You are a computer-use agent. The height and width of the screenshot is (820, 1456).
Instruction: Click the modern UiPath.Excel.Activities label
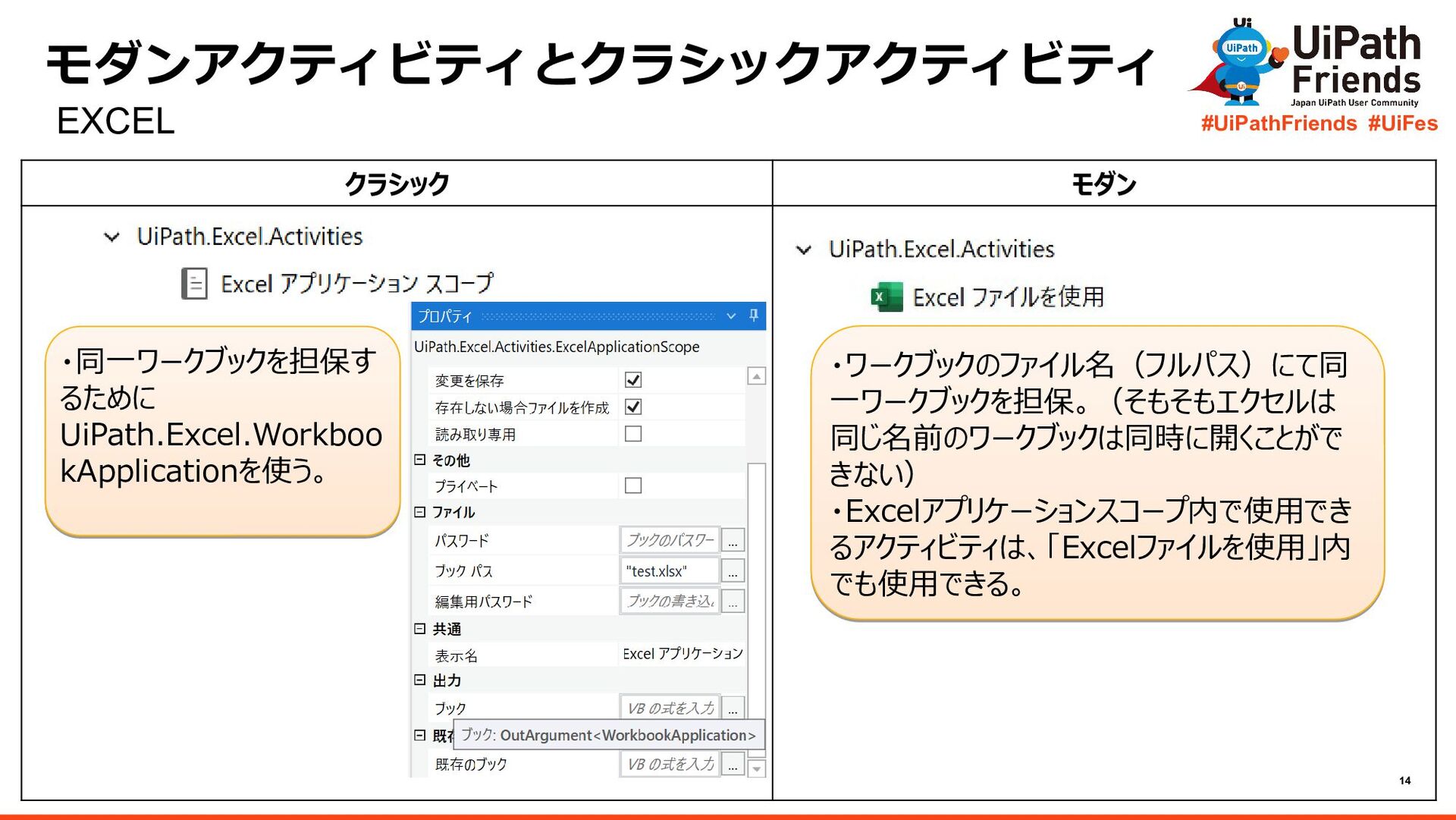point(942,249)
